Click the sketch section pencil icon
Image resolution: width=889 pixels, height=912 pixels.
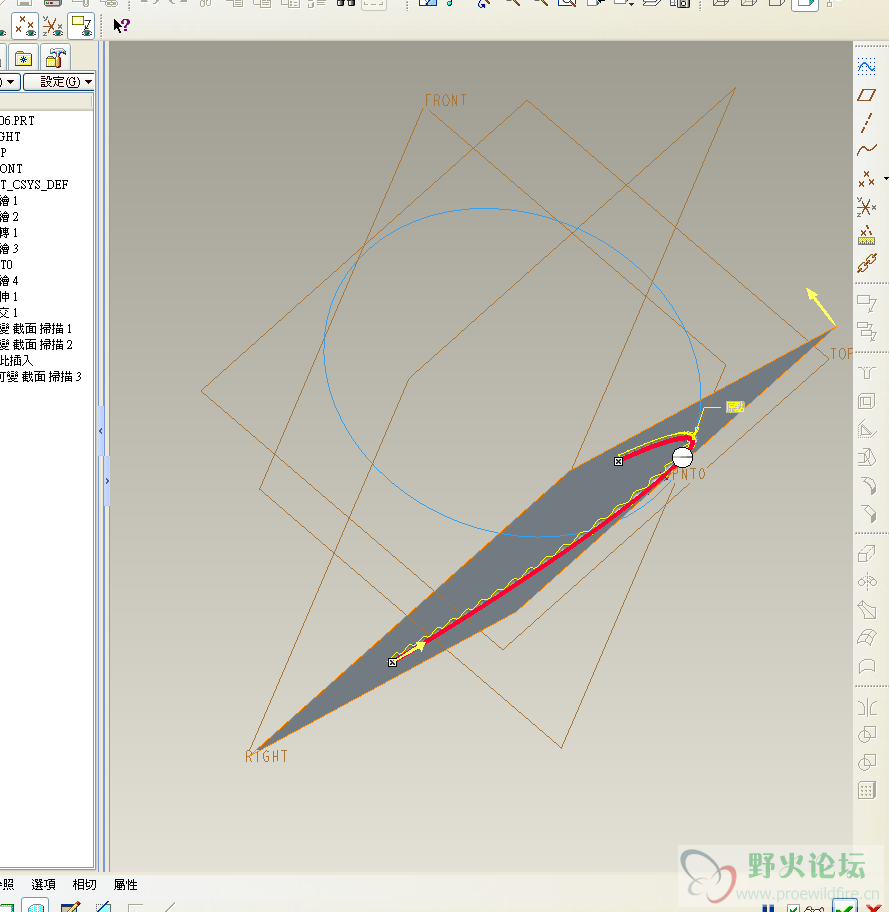coord(70,907)
